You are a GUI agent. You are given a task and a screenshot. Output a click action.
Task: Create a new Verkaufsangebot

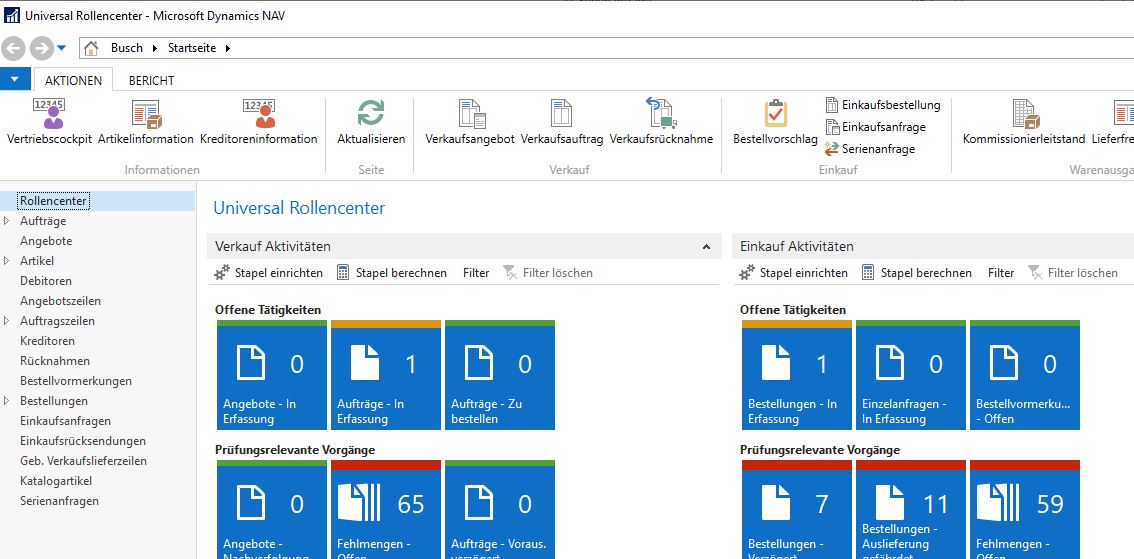pyautogui.click(x=469, y=123)
